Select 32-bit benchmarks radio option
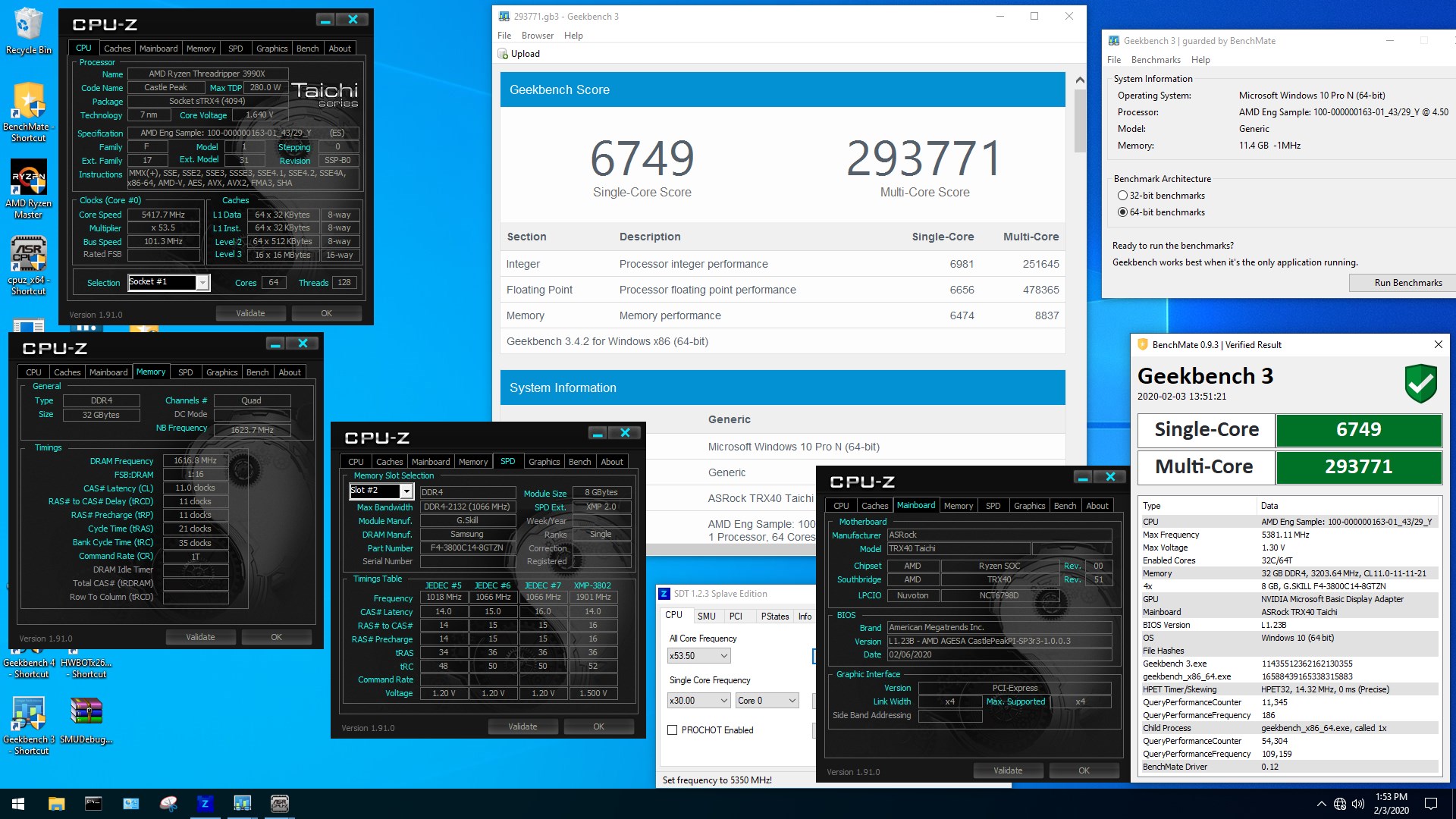The height and width of the screenshot is (819, 1456). 1122,196
